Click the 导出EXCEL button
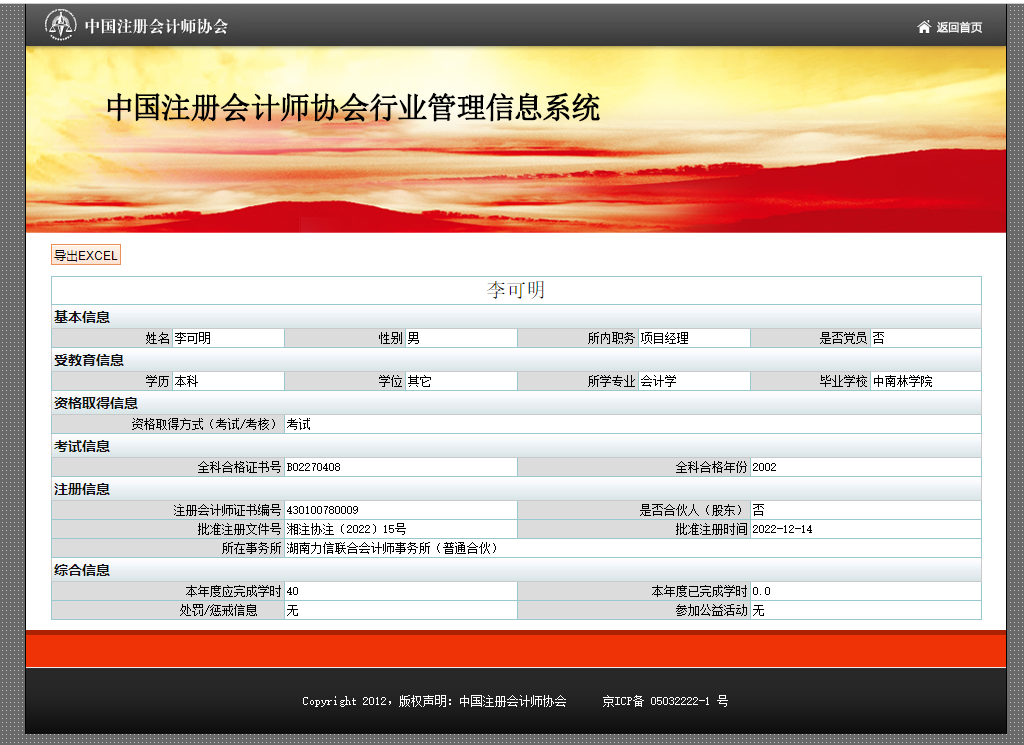This screenshot has height=745, width=1024. pos(86,255)
